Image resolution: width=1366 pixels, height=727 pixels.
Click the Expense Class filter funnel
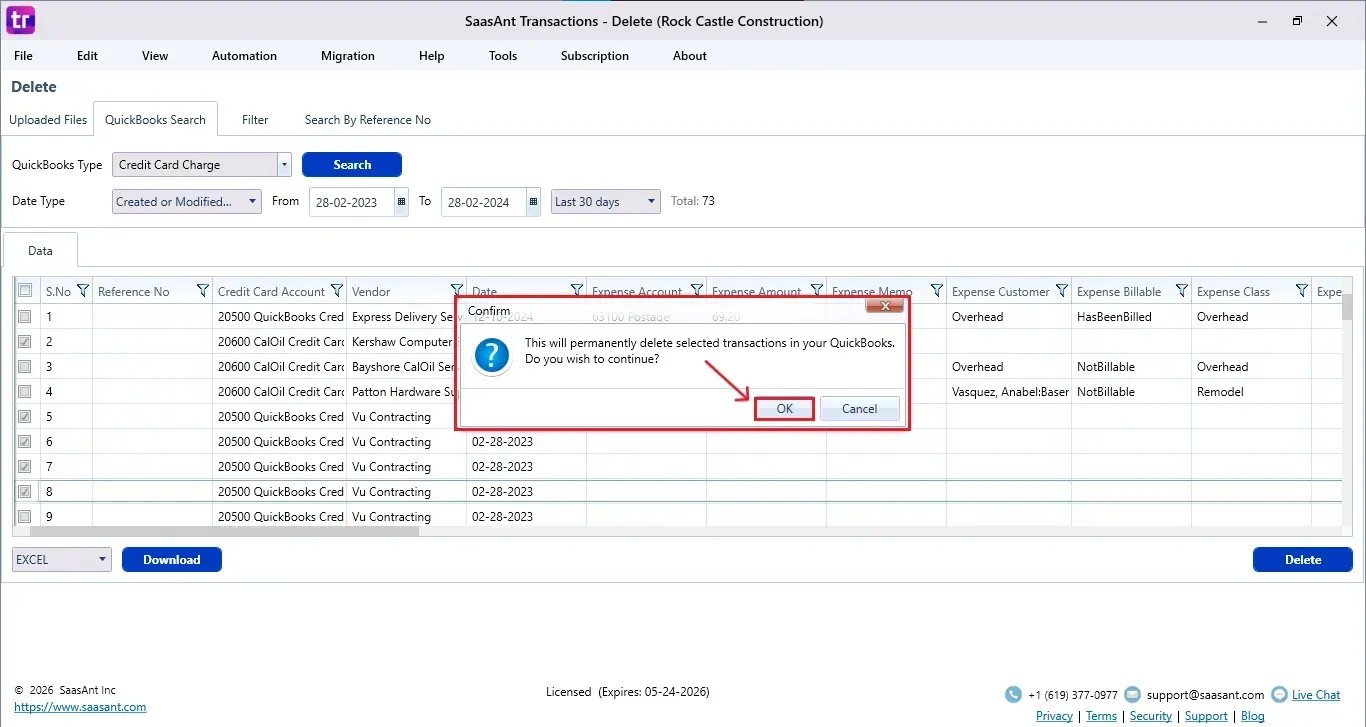[1302, 291]
